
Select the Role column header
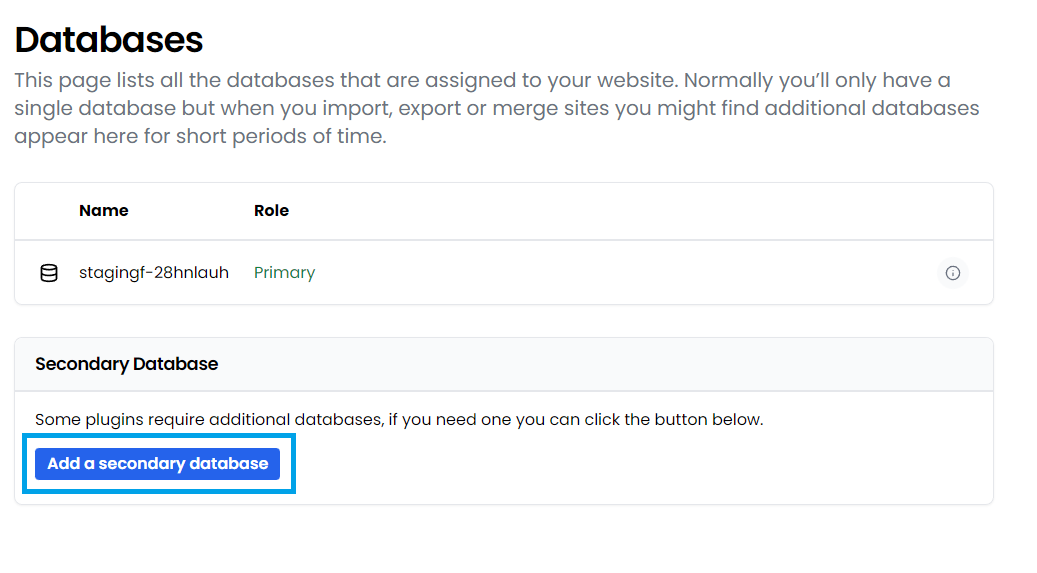(271, 210)
